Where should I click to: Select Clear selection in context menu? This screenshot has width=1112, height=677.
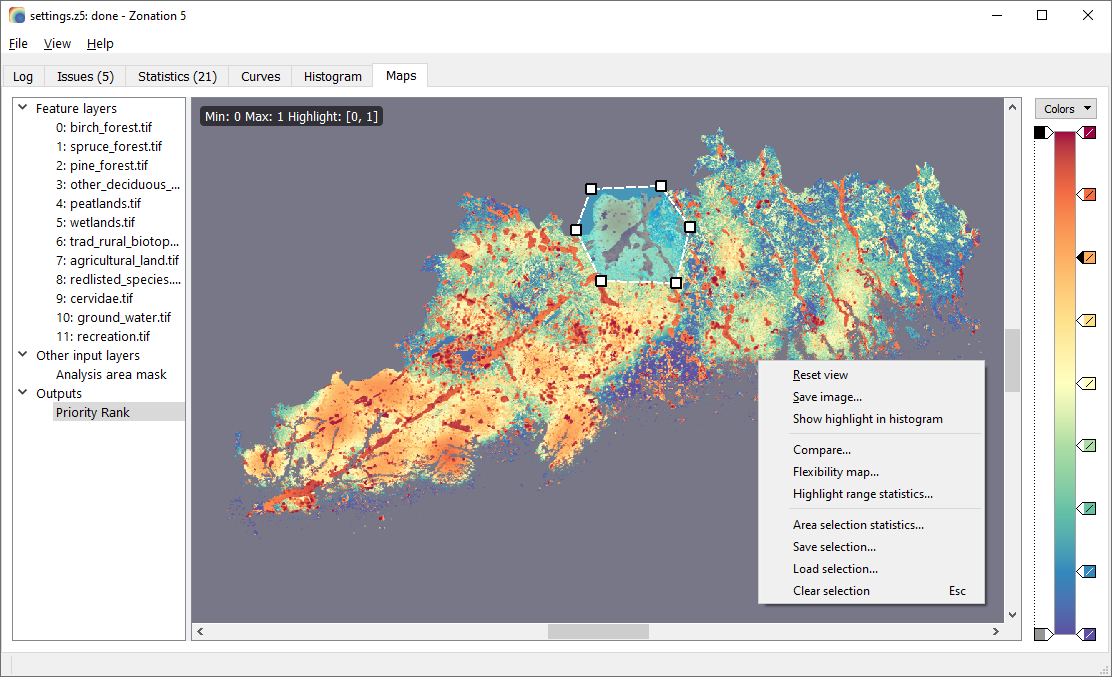click(831, 591)
